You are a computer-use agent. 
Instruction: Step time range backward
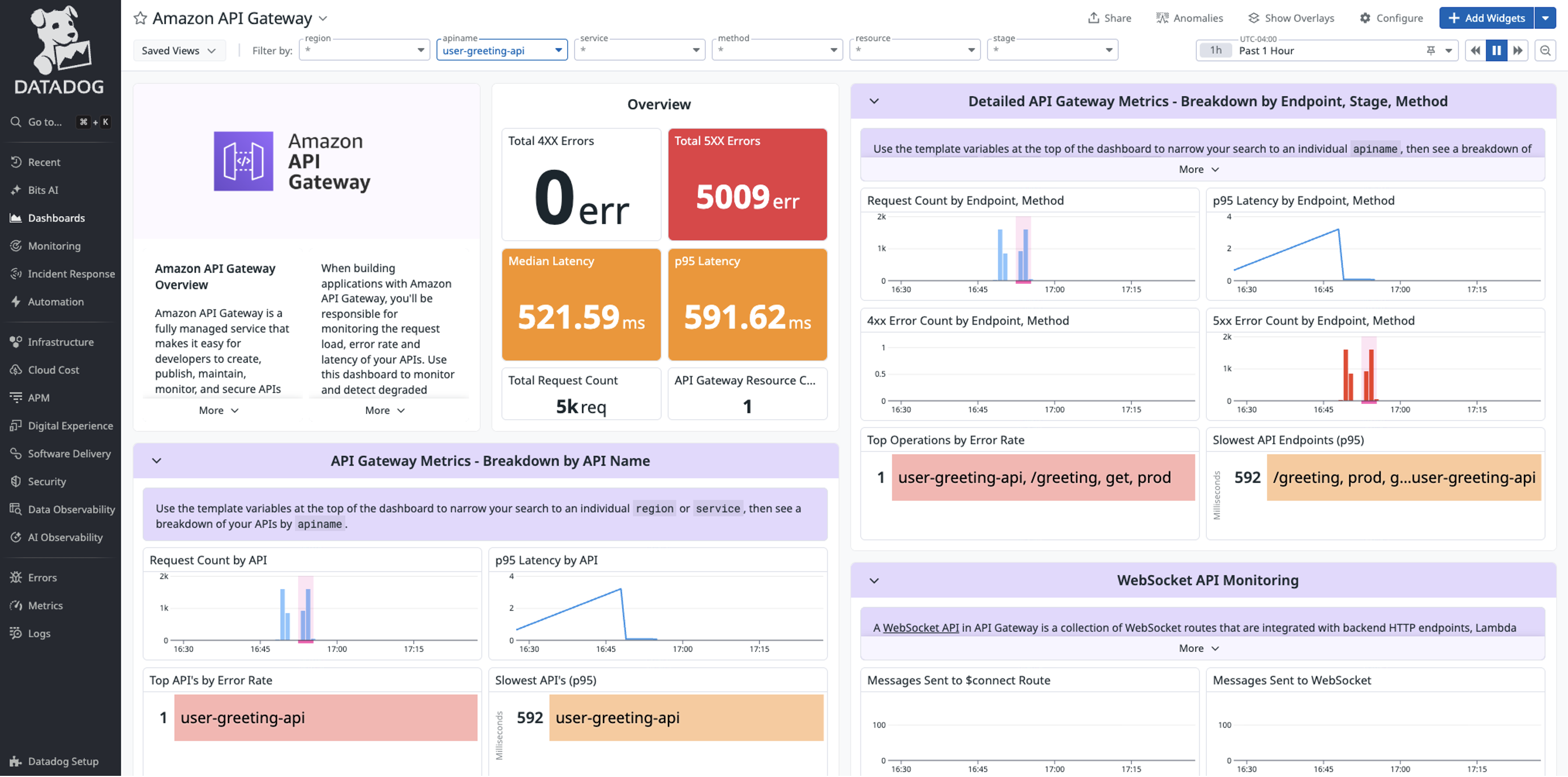[1476, 50]
